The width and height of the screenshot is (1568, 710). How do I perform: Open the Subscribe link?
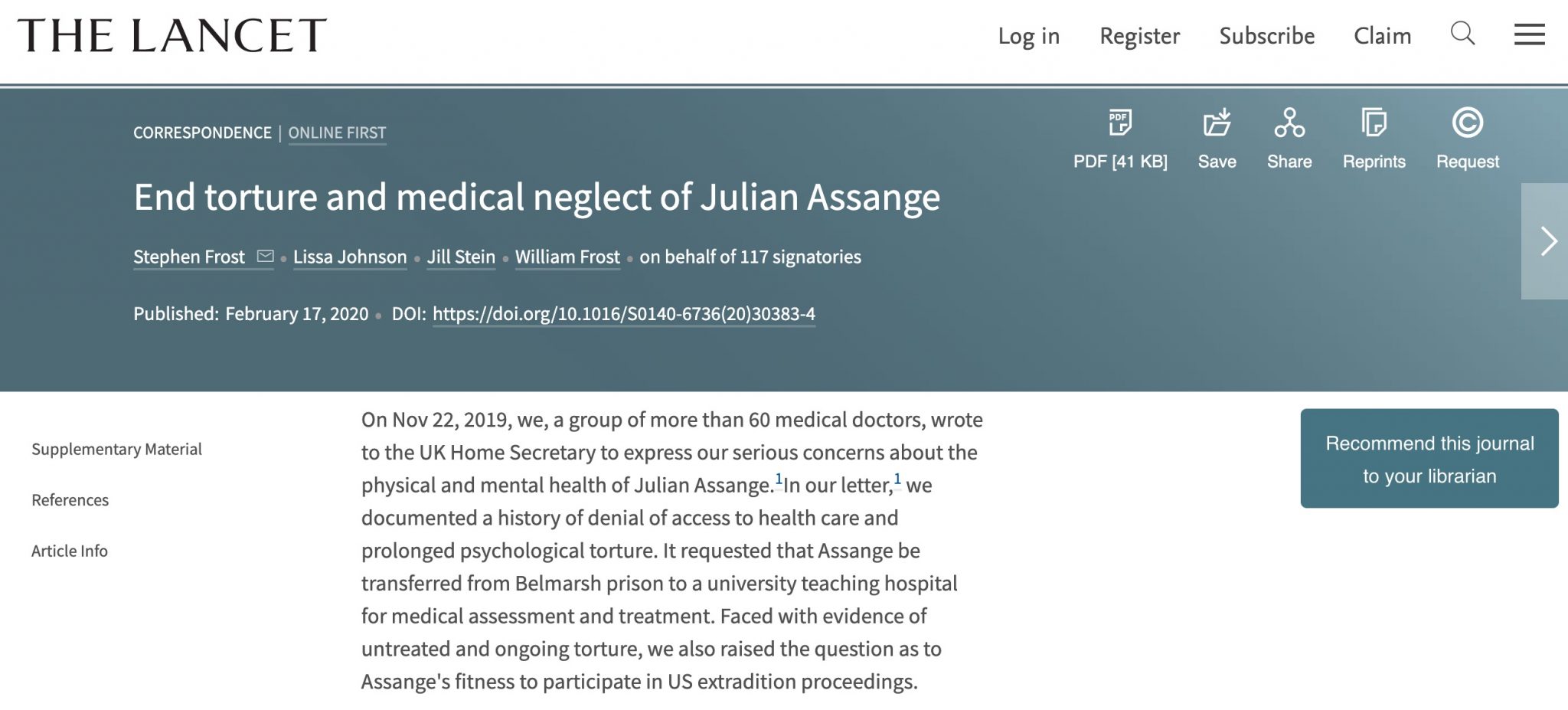[x=1266, y=35]
